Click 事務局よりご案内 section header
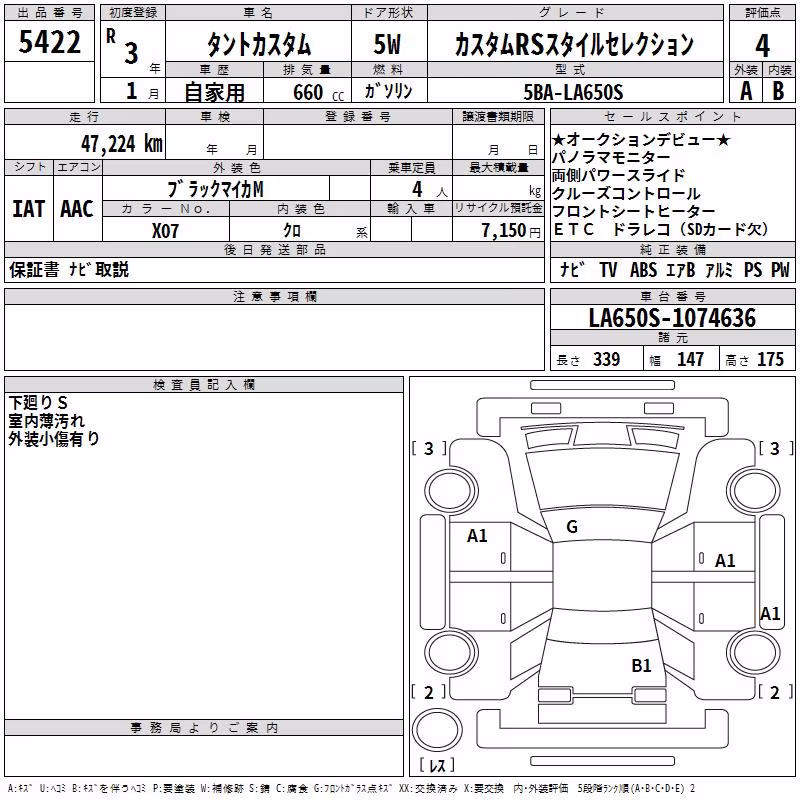The width and height of the screenshot is (800, 800). [x=204, y=728]
